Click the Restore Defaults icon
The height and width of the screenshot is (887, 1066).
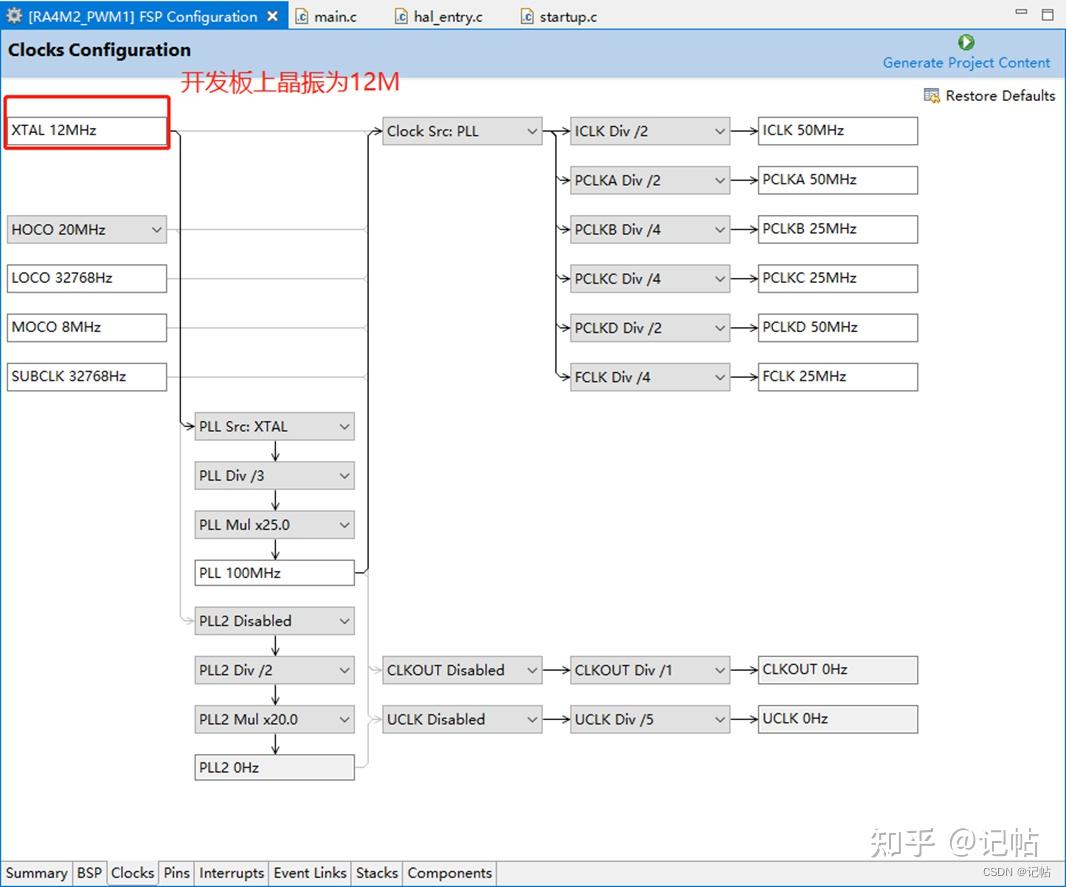[x=931, y=95]
